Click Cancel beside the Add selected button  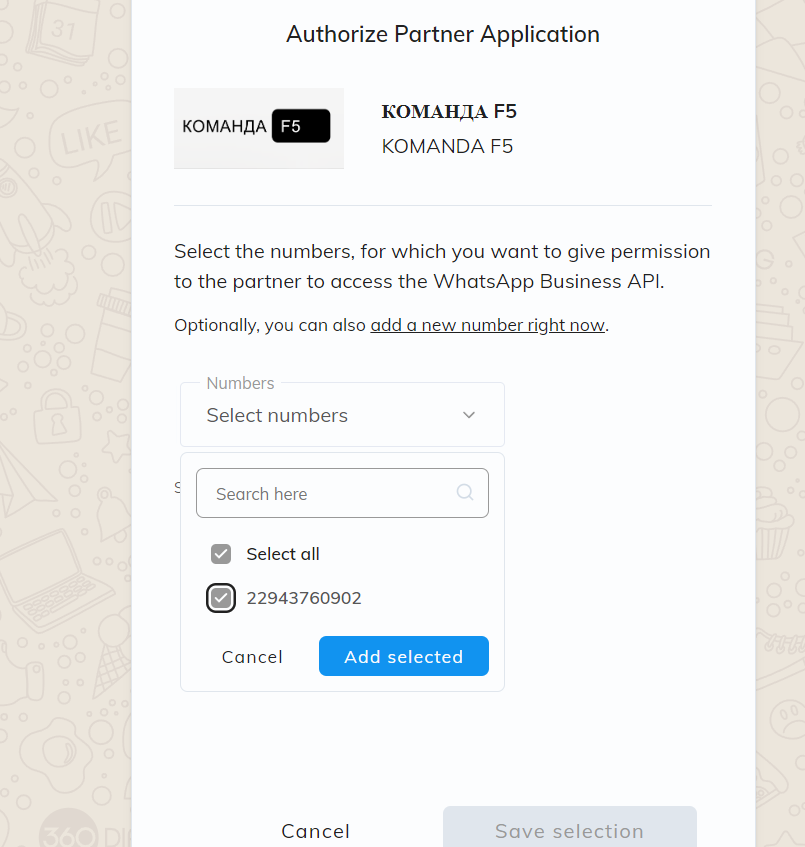click(252, 657)
